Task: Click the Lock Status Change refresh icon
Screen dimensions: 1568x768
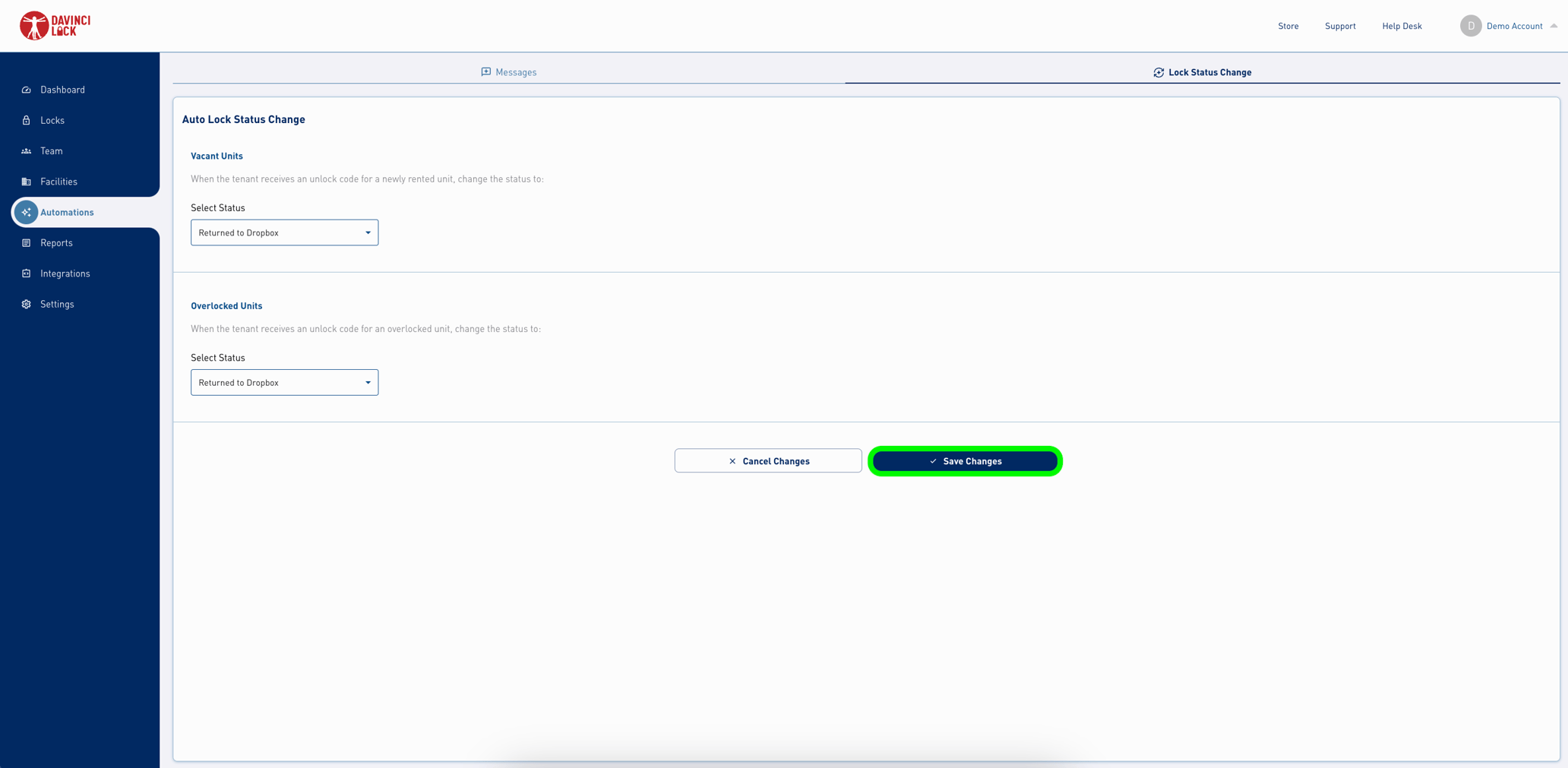Action: coord(1159,72)
